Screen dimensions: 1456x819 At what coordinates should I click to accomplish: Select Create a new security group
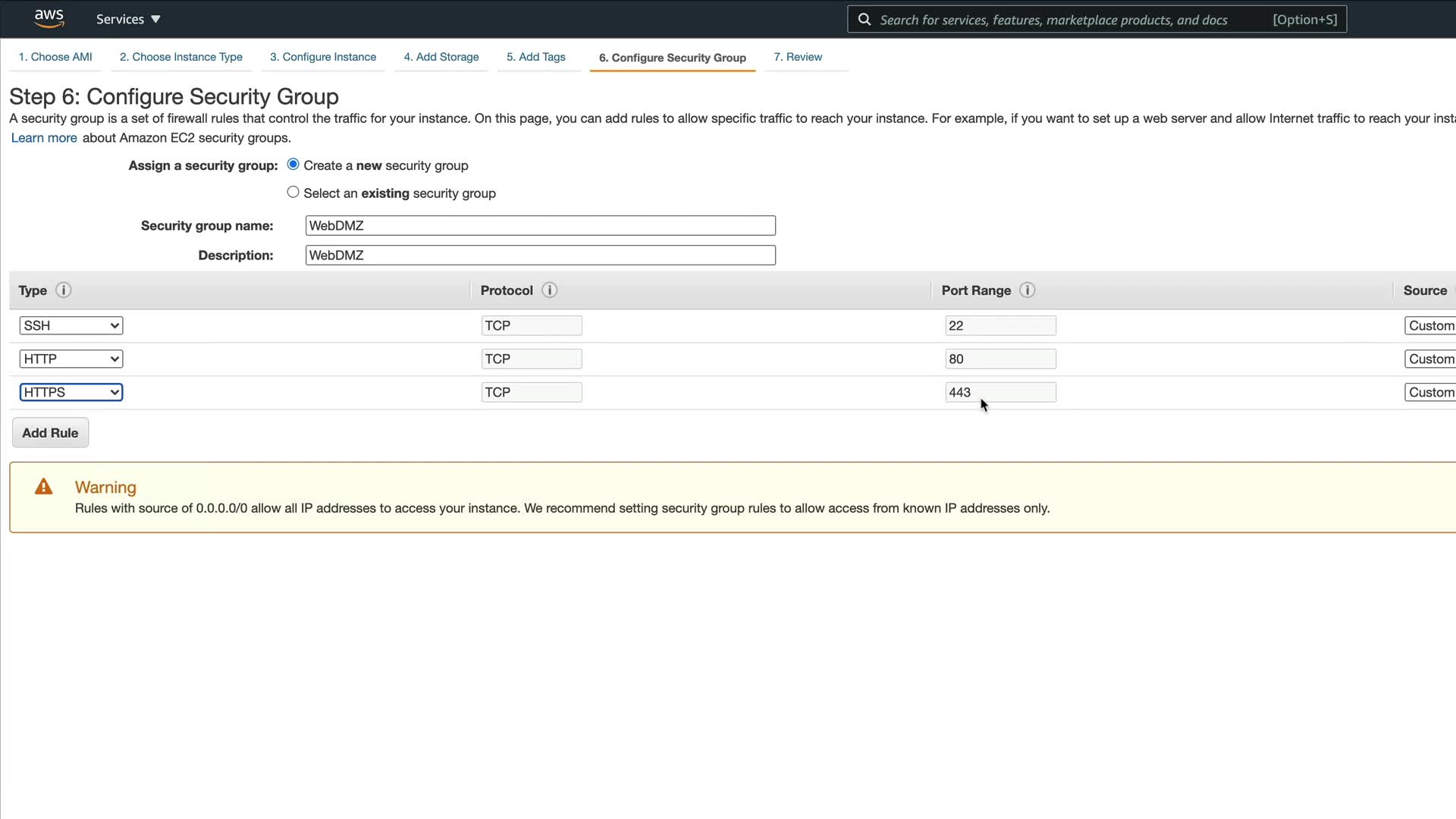(x=293, y=165)
